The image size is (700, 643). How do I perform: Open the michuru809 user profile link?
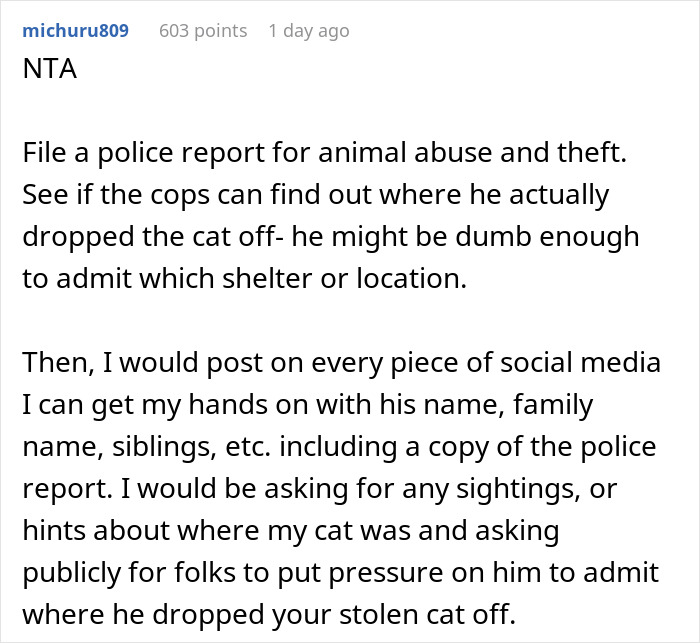tap(76, 31)
